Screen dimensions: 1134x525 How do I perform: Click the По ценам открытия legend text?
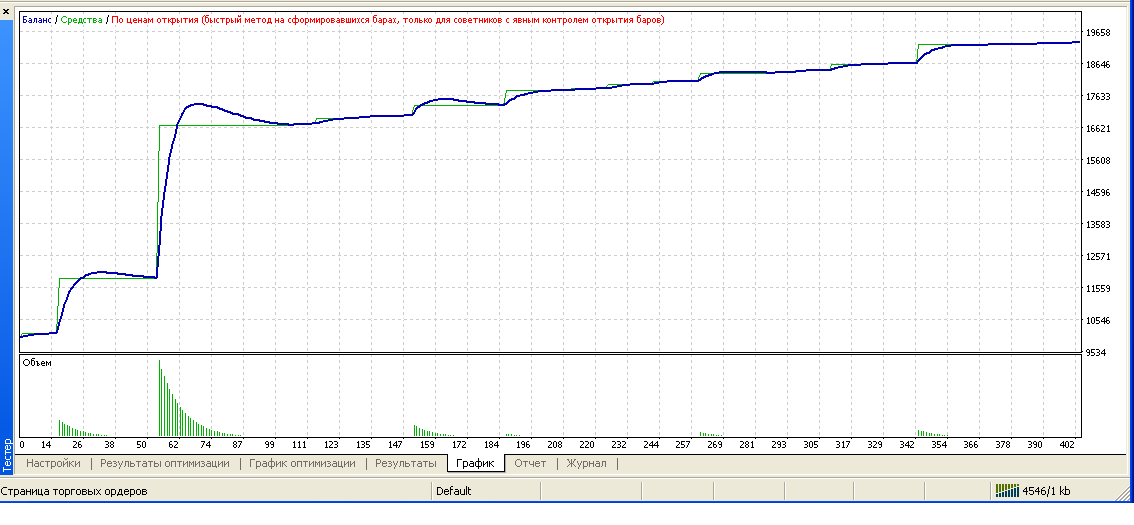point(388,20)
